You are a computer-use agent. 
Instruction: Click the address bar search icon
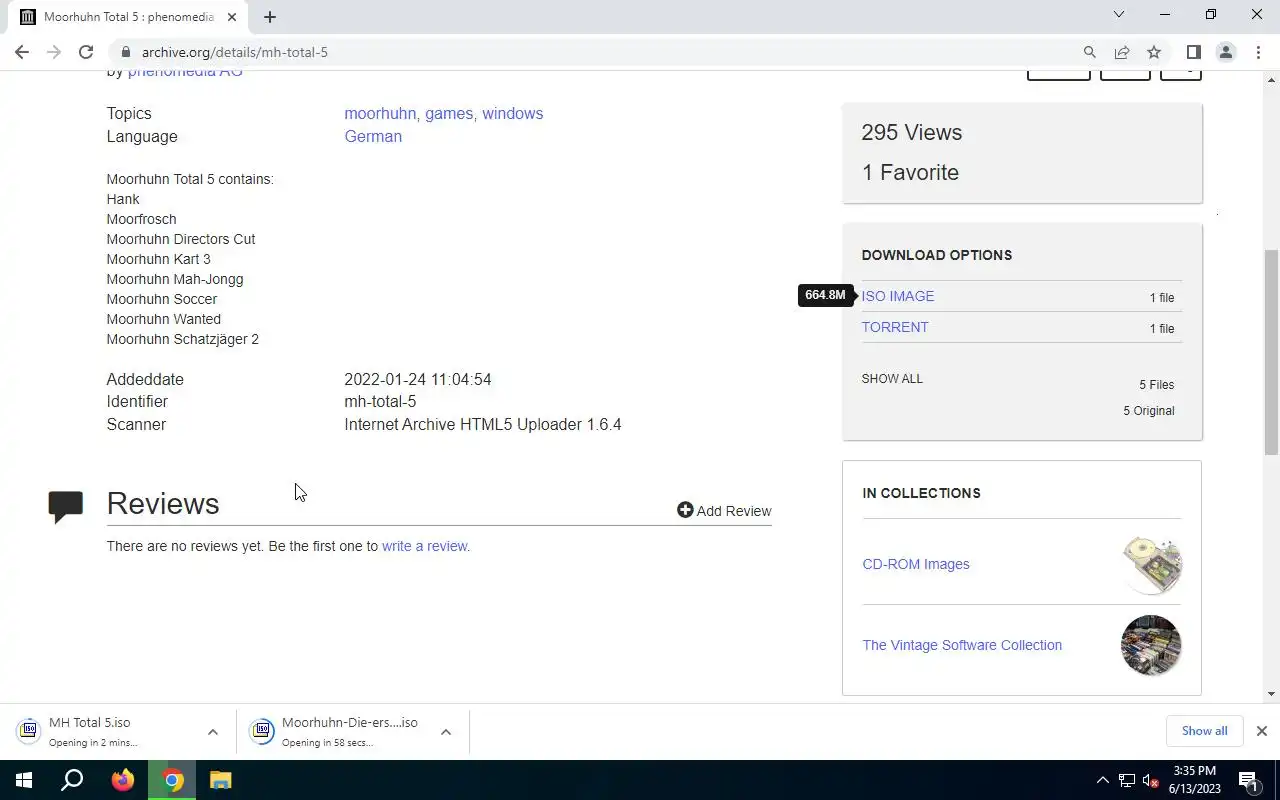tap(1090, 52)
